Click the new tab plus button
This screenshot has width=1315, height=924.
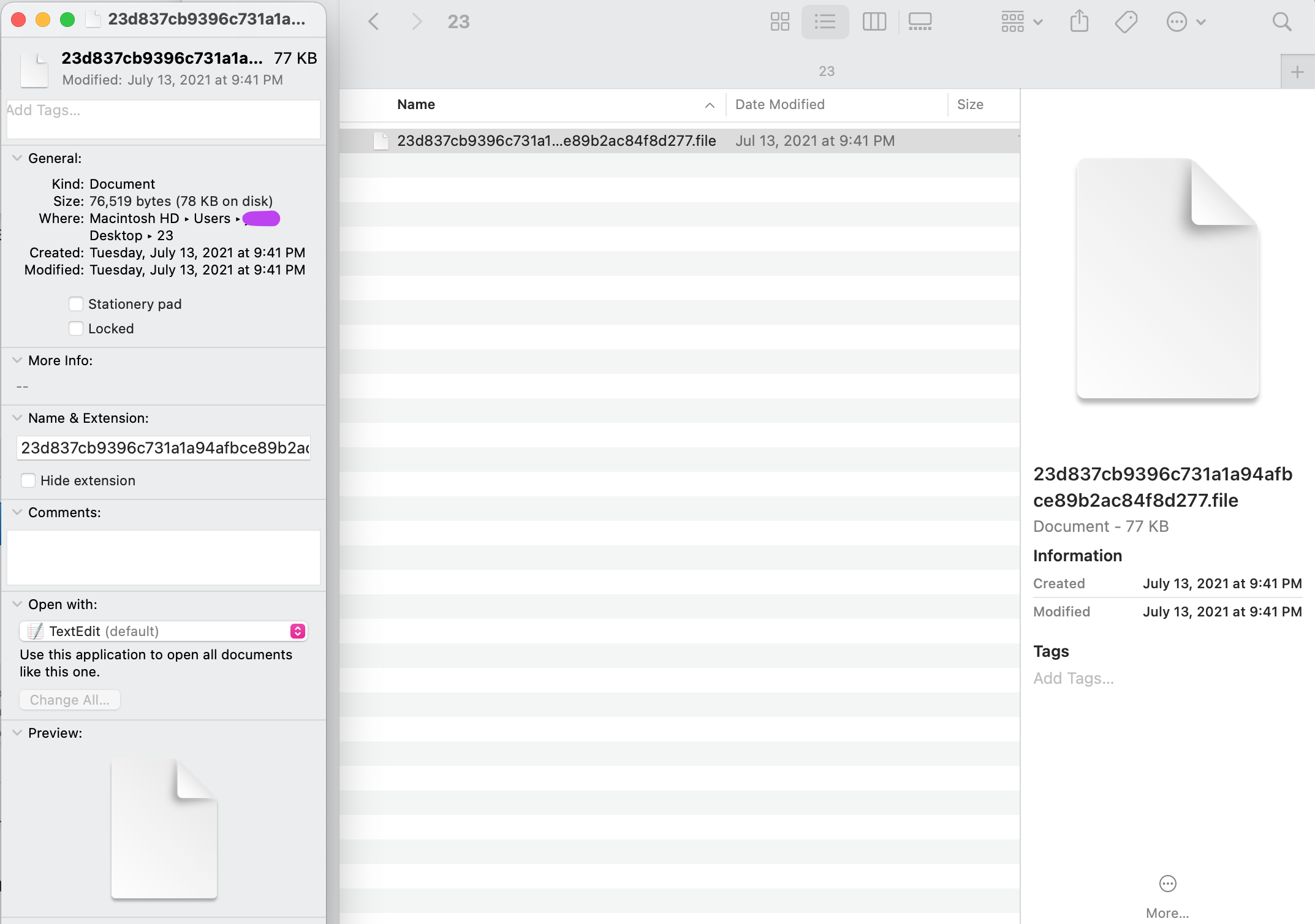(x=1297, y=72)
